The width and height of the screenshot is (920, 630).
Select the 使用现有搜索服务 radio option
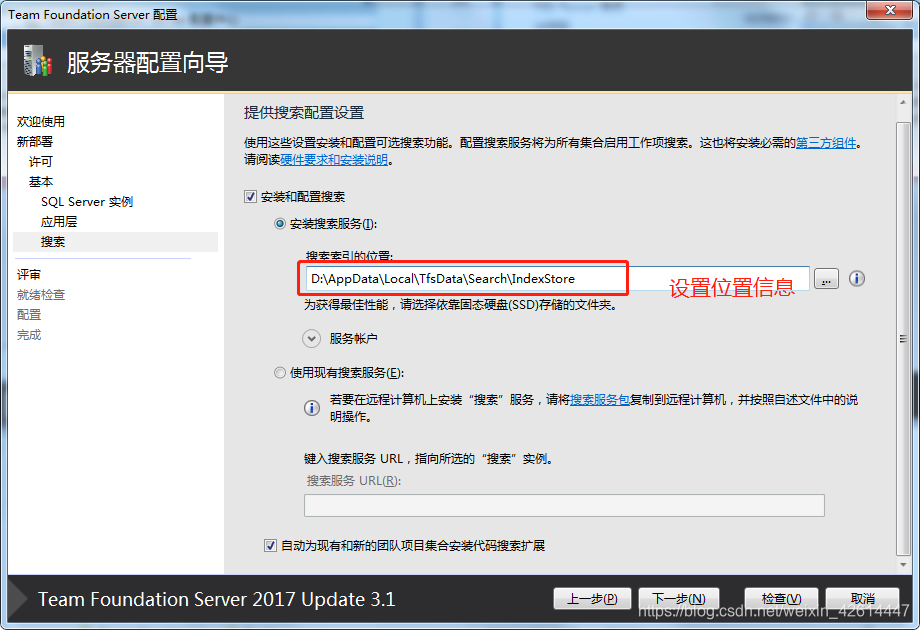click(280, 372)
